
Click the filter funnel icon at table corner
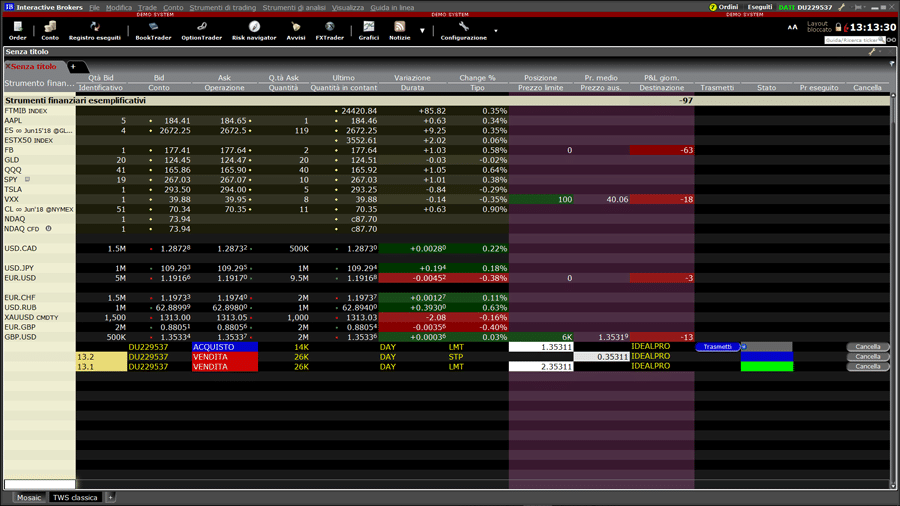click(892, 64)
